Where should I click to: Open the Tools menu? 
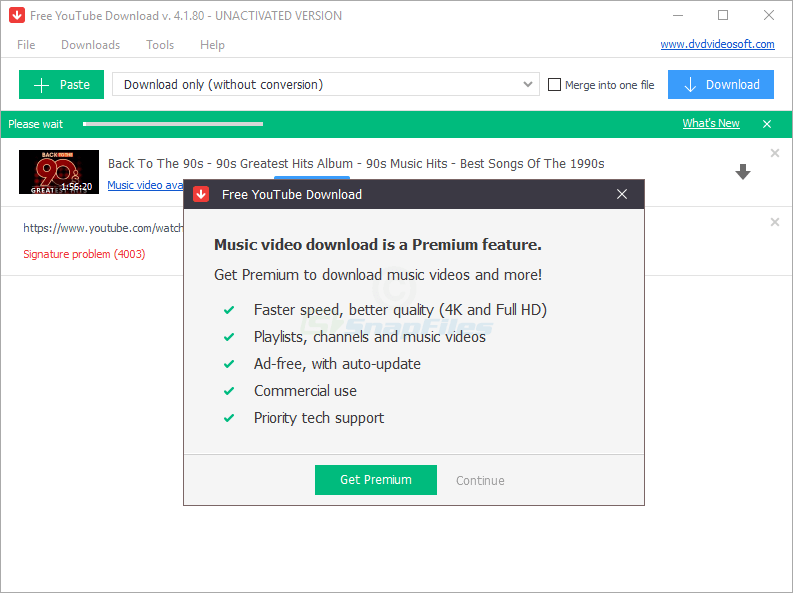[160, 45]
